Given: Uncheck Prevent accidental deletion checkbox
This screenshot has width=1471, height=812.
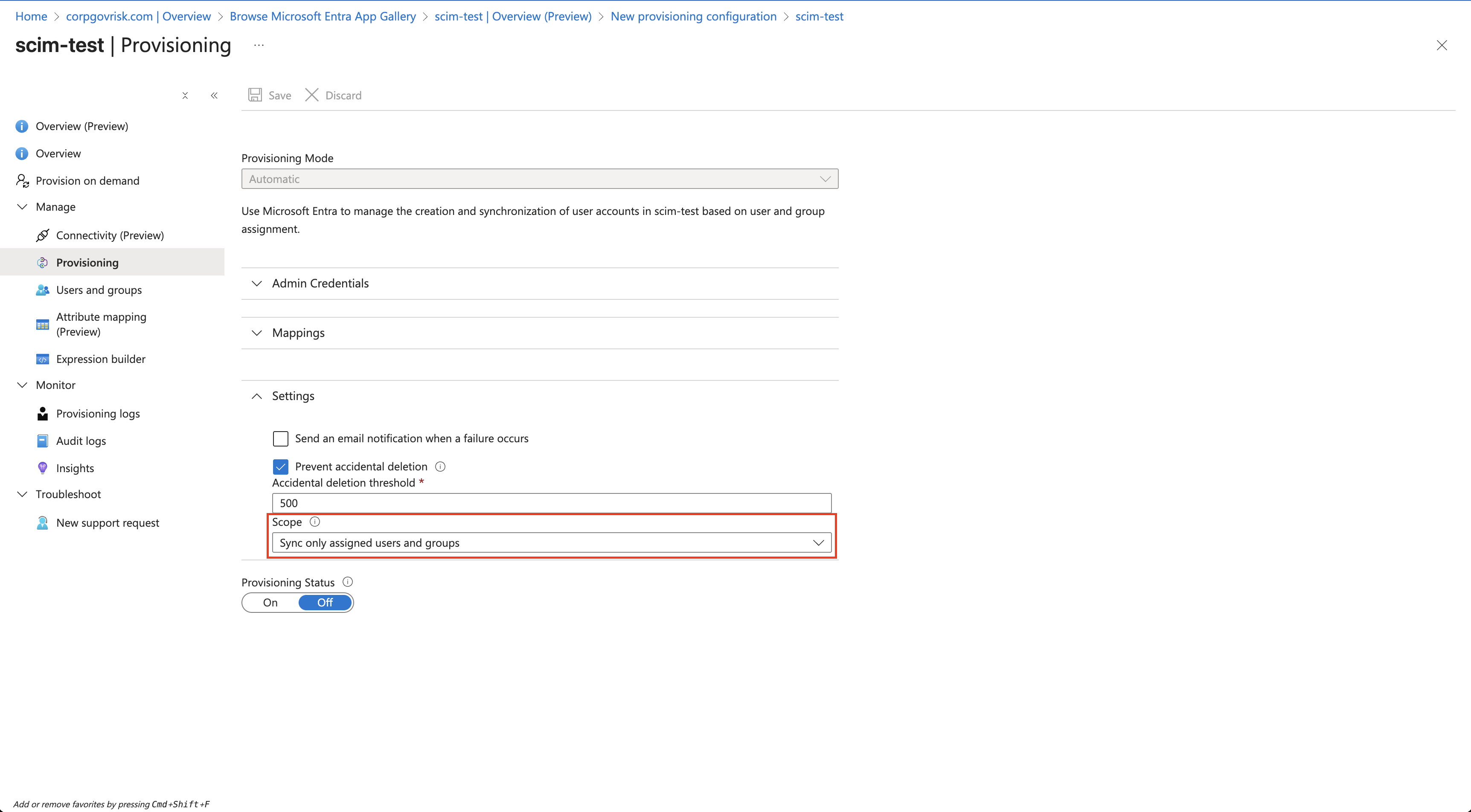Looking at the screenshot, I should (x=280, y=467).
